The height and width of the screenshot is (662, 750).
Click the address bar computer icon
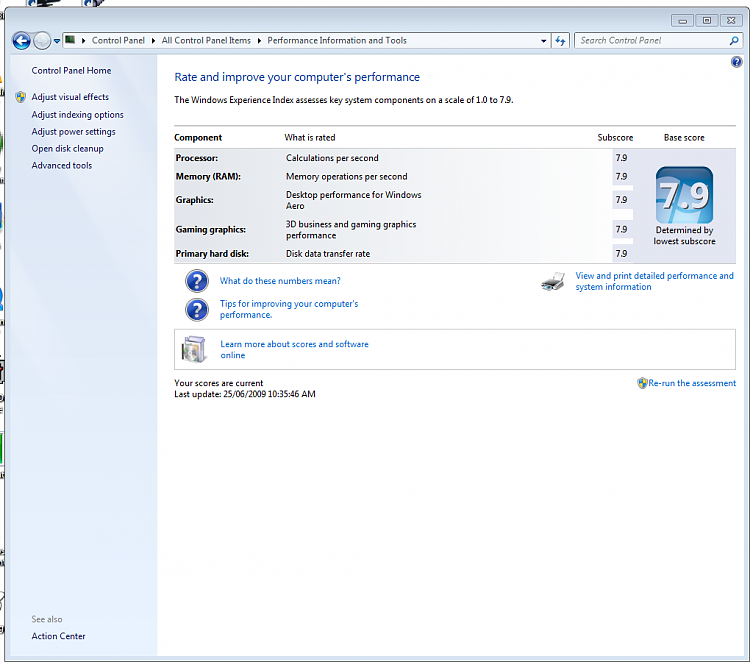(70, 40)
